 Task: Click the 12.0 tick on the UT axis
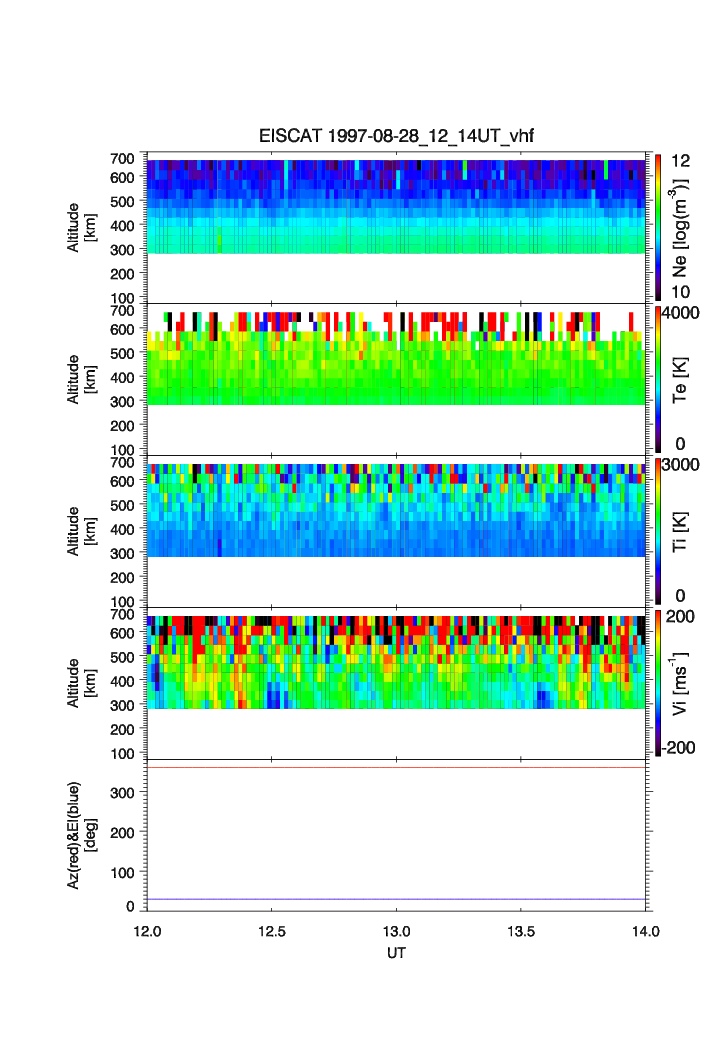147,931
